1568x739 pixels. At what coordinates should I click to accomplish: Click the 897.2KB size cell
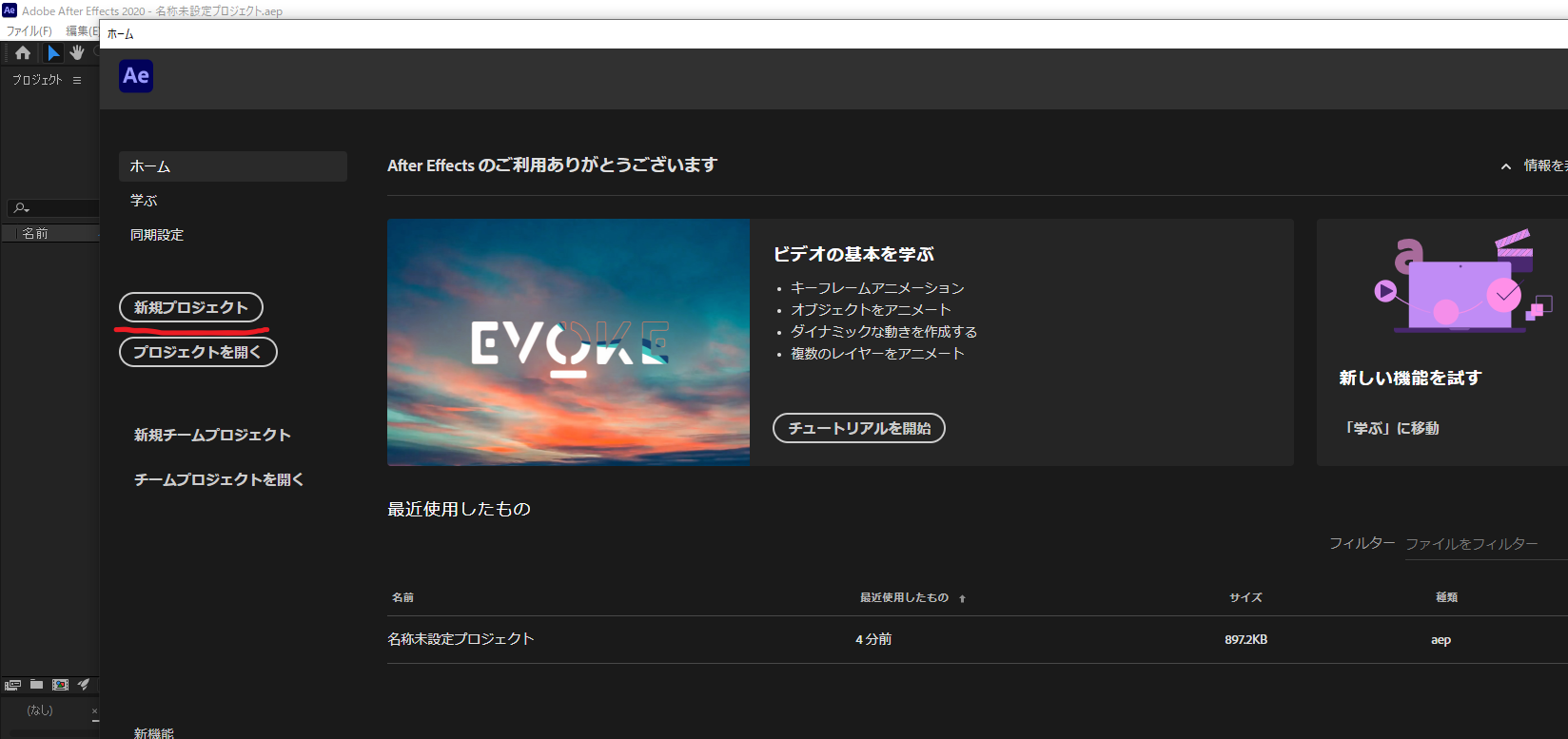click(x=1245, y=639)
